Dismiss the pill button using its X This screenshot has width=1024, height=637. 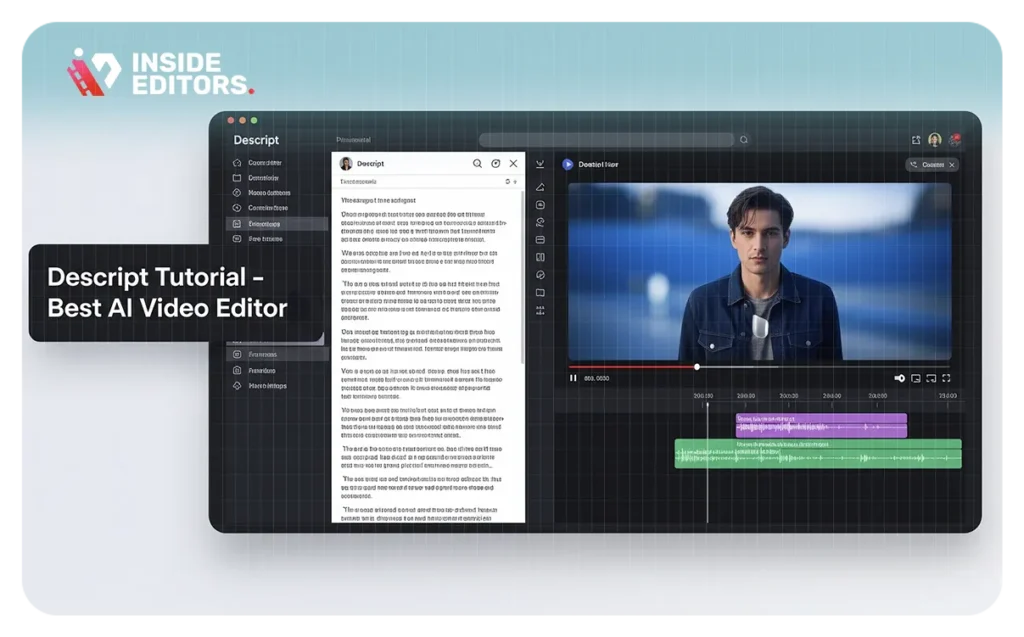pos(952,165)
